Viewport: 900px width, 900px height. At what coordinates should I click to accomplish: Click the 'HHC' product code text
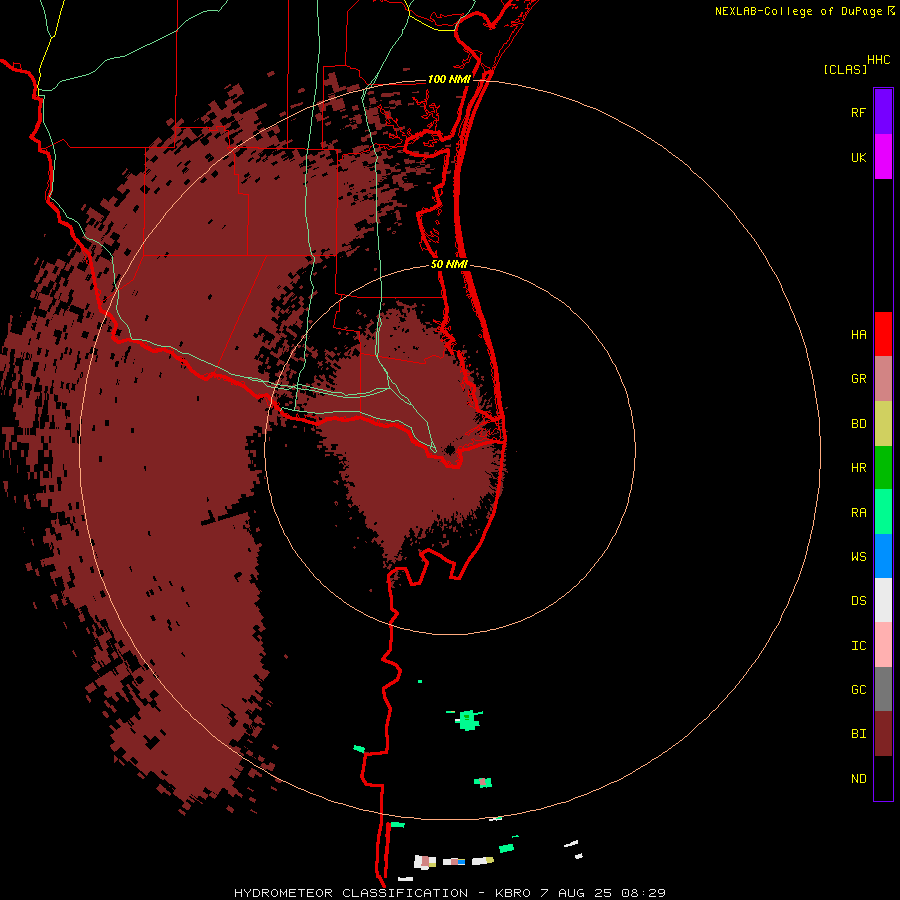pos(878,59)
